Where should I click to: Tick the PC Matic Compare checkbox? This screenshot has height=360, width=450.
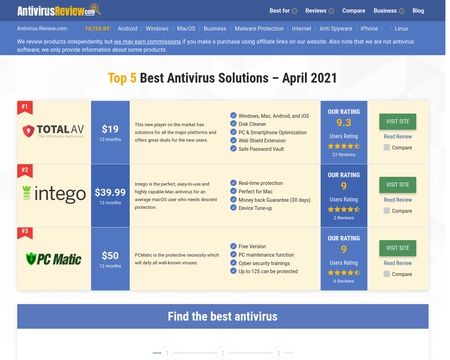pos(387,274)
